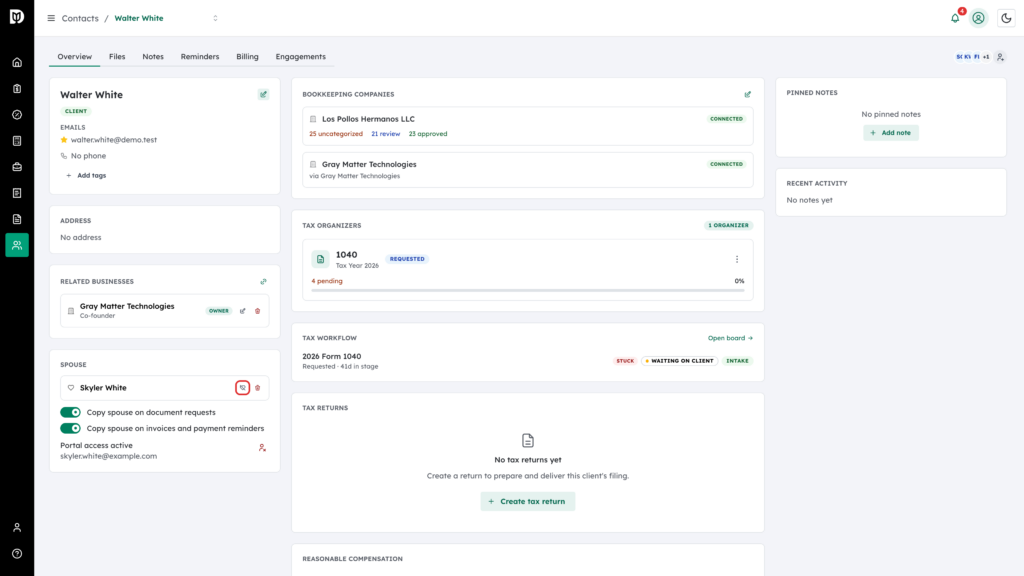Click Create tax return
The height and width of the screenshot is (576, 1024).
[x=528, y=502]
